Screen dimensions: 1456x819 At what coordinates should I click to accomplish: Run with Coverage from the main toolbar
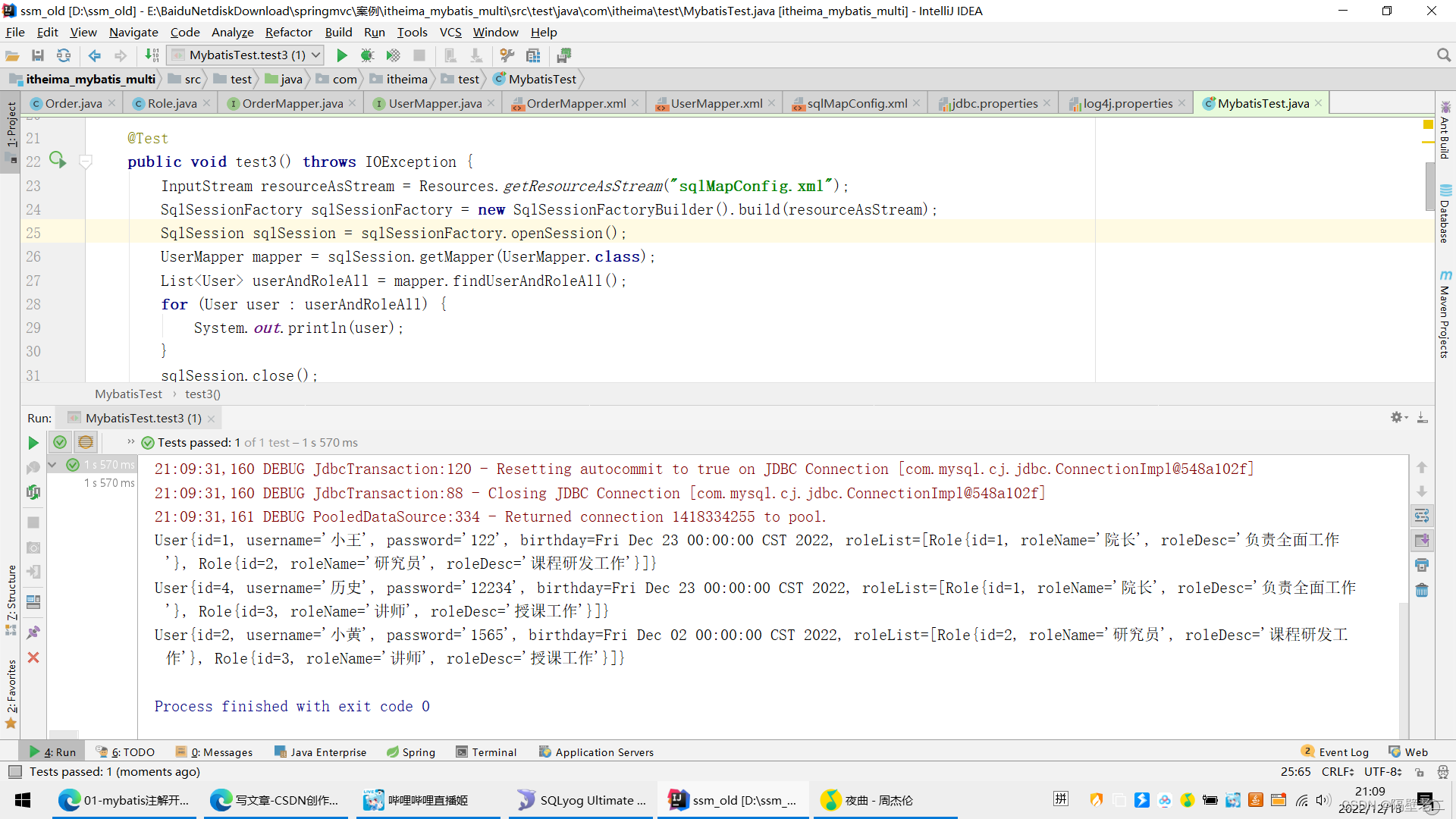[x=393, y=55]
